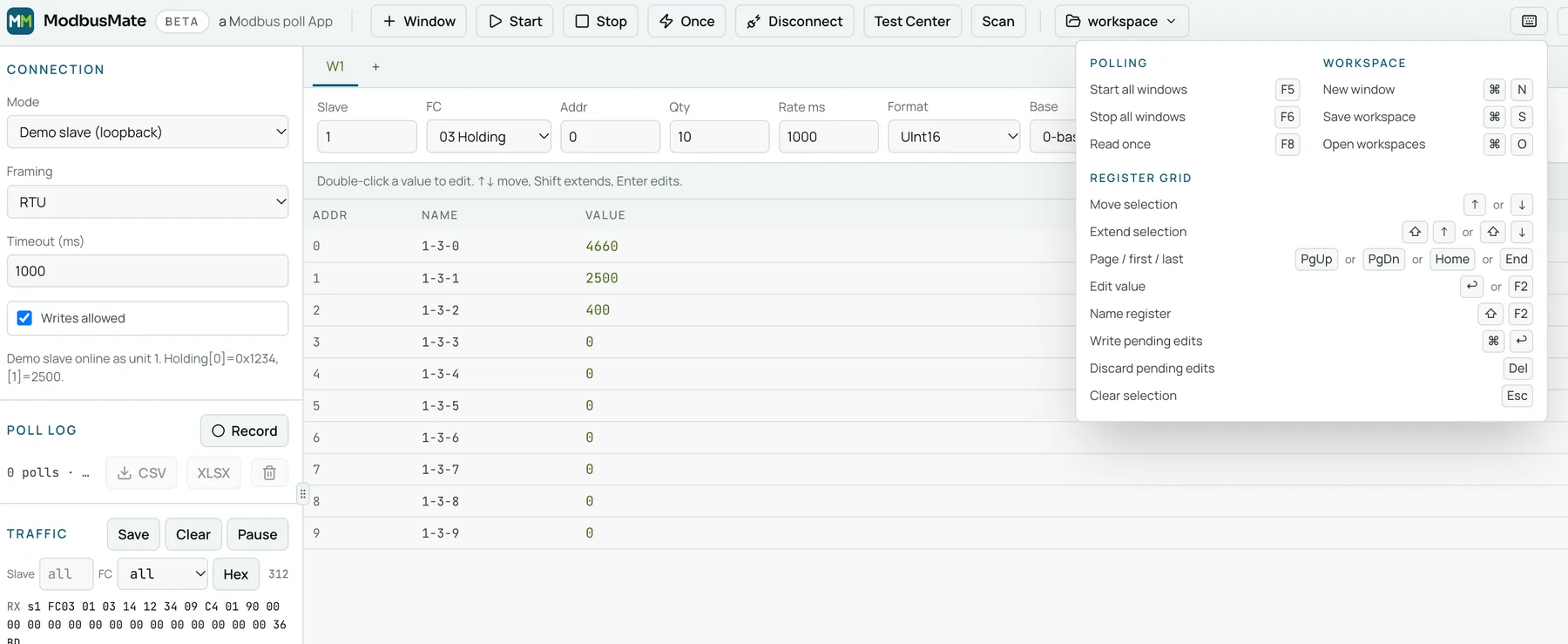The image size is (1568, 644).
Task: Click Write pending edits shortcut label
Action: [x=1146, y=341]
